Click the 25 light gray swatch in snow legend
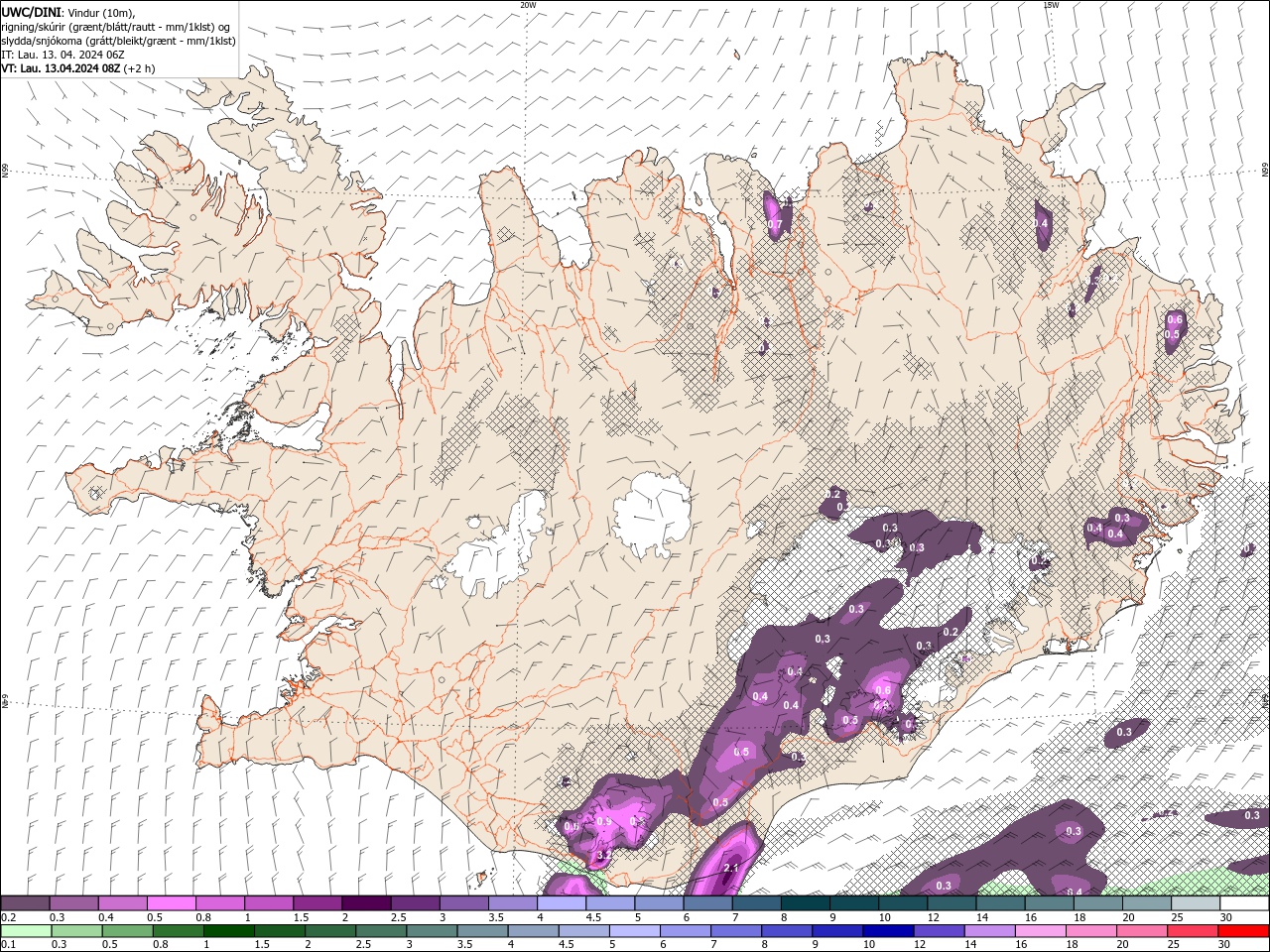The width and height of the screenshot is (1270, 952). [x=1195, y=902]
